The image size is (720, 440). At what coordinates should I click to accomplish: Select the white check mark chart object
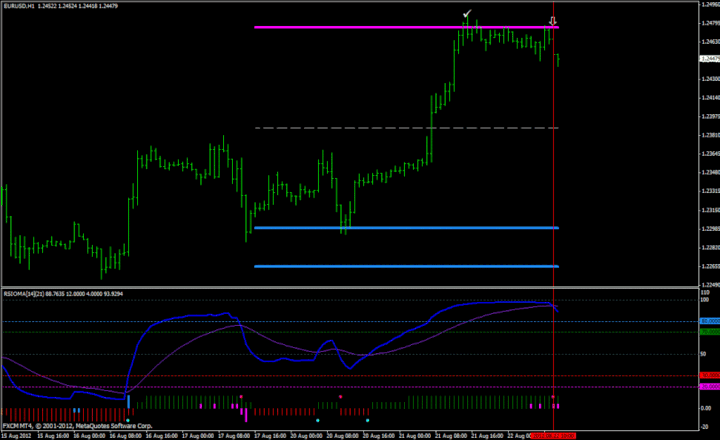click(x=467, y=13)
